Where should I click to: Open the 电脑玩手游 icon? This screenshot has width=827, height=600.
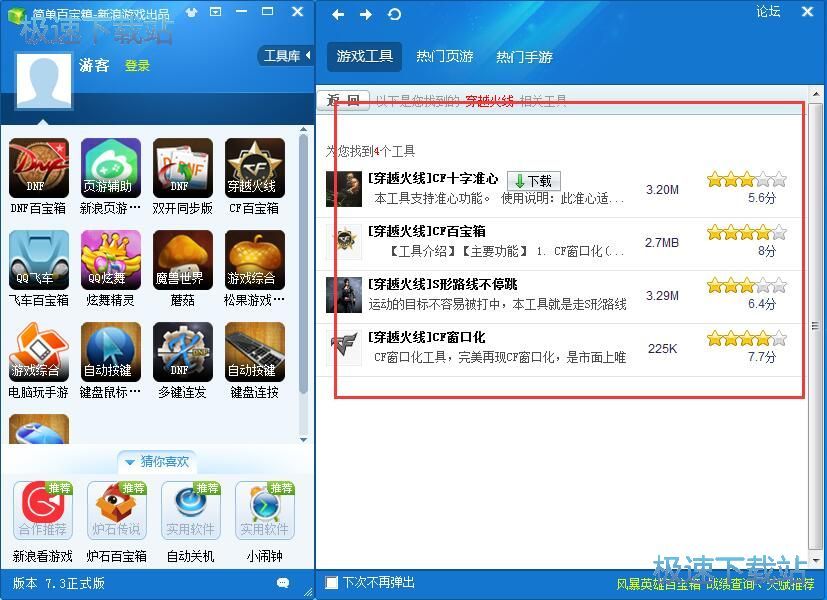(x=39, y=352)
